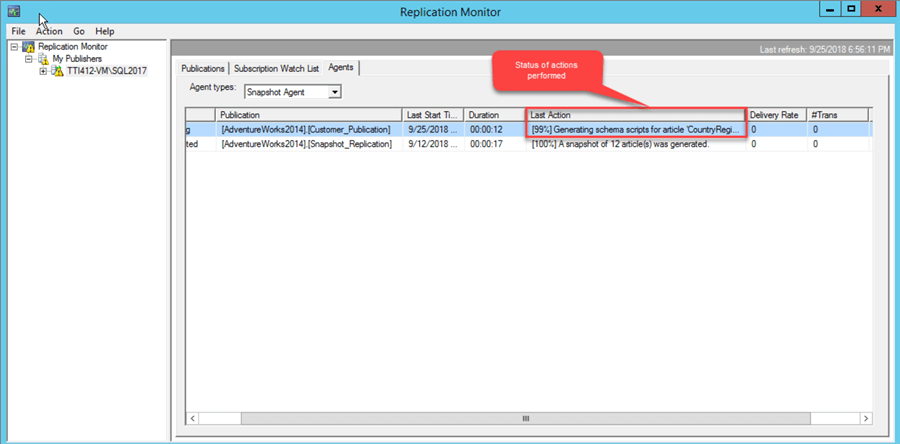The width and height of the screenshot is (900, 444).
Task: Click the horizontal scrollbar left arrow
Action: pos(193,418)
